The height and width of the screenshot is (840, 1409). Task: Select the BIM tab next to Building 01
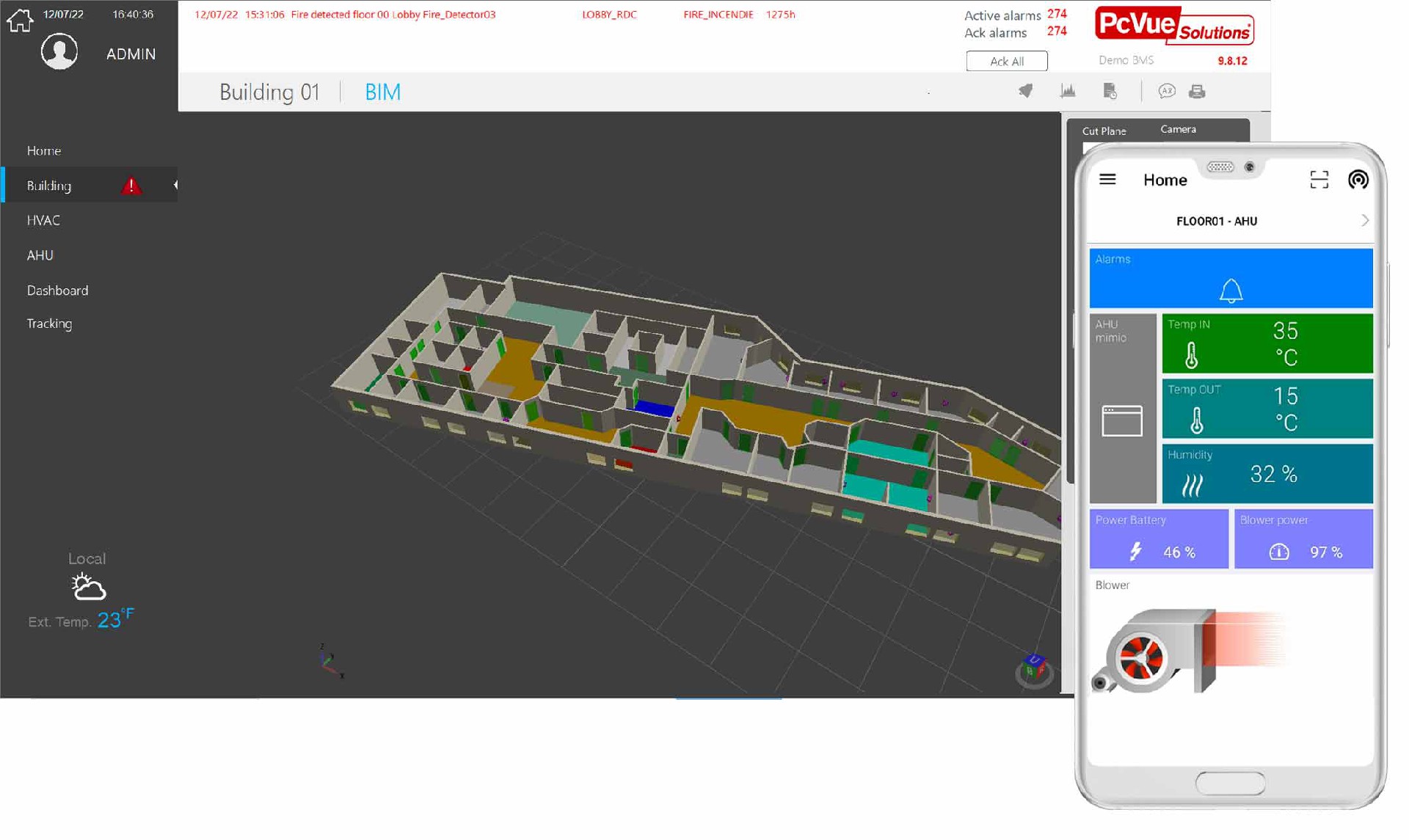click(x=382, y=92)
